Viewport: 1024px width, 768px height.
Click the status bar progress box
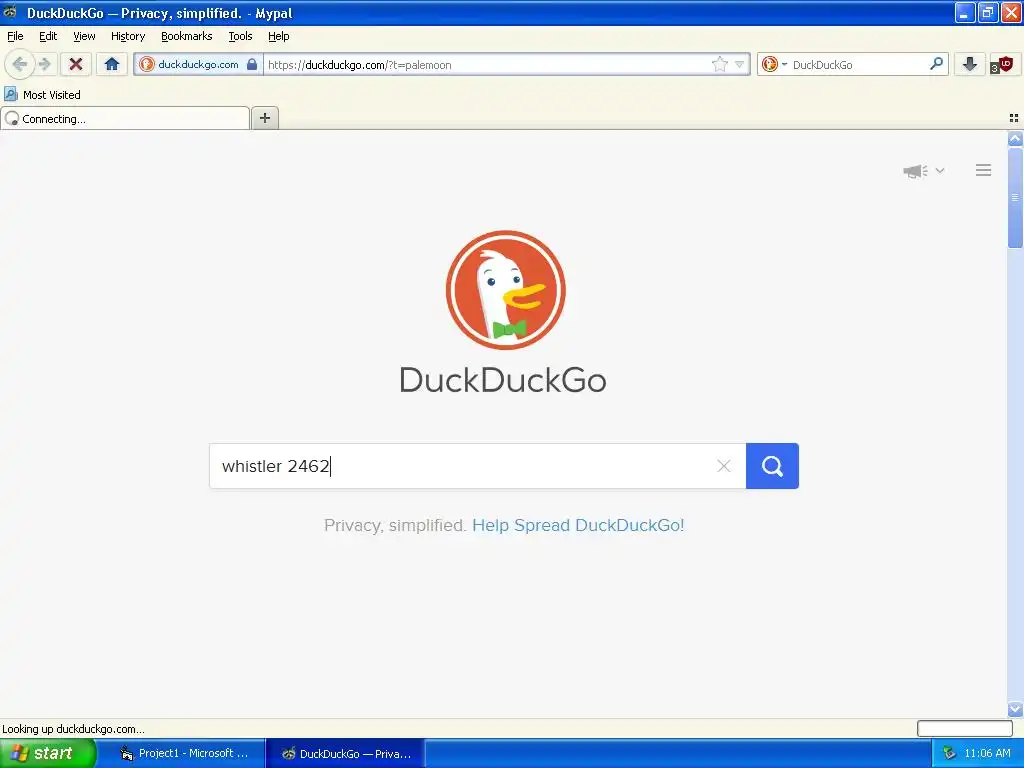click(x=965, y=729)
